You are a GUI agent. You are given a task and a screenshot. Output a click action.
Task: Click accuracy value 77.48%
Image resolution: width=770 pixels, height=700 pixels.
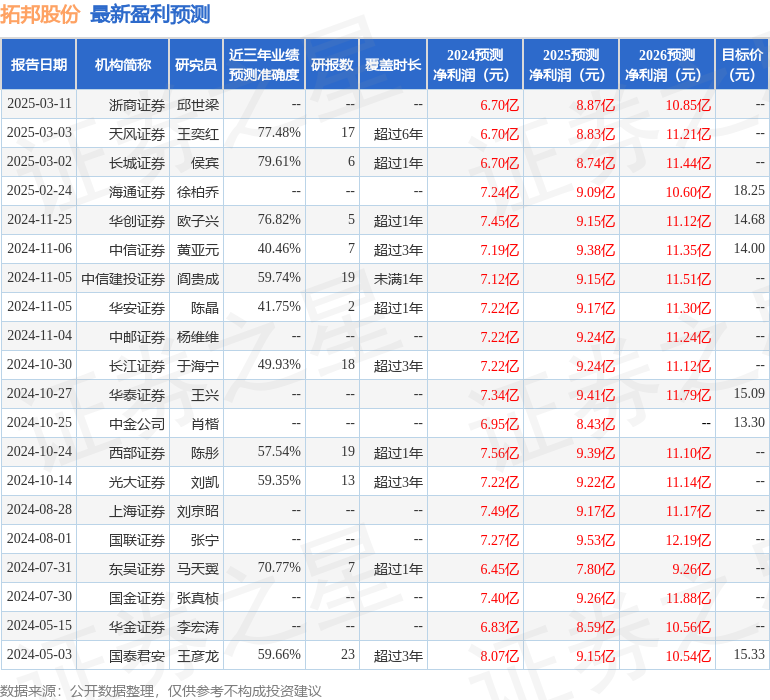(279, 133)
